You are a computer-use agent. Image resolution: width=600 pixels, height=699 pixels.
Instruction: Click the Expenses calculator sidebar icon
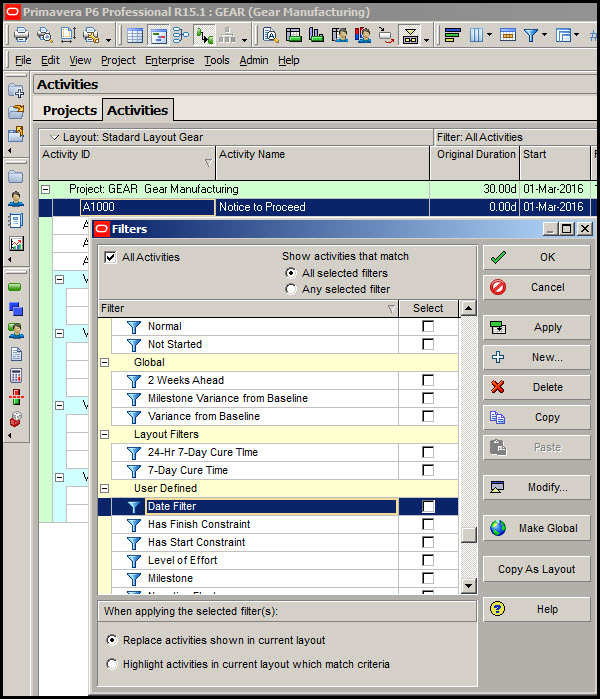coord(16,376)
